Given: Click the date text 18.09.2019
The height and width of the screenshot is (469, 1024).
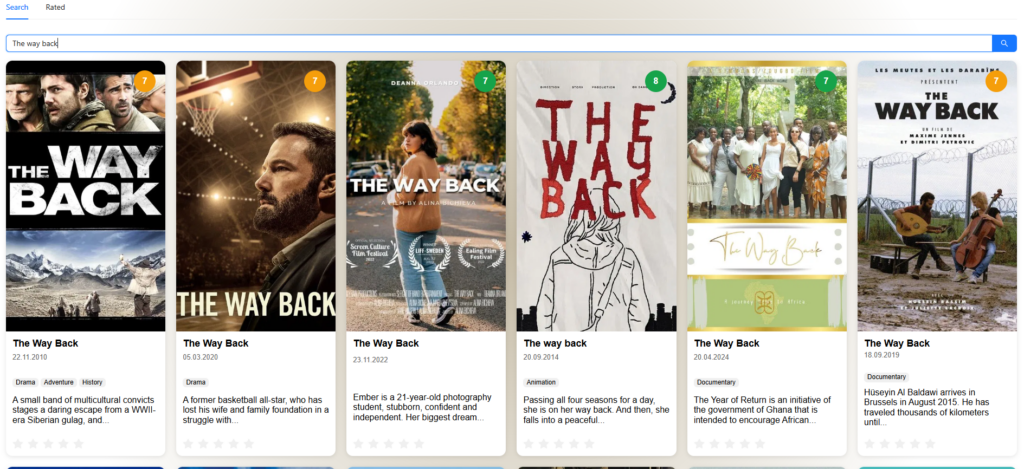Looking at the screenshot, I should [x=882, y=354].
